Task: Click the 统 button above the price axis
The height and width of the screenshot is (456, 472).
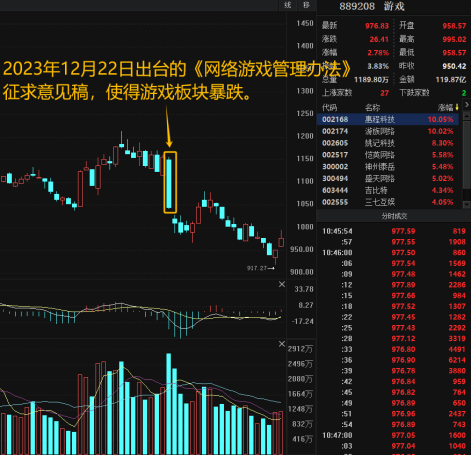Action: 288,5
